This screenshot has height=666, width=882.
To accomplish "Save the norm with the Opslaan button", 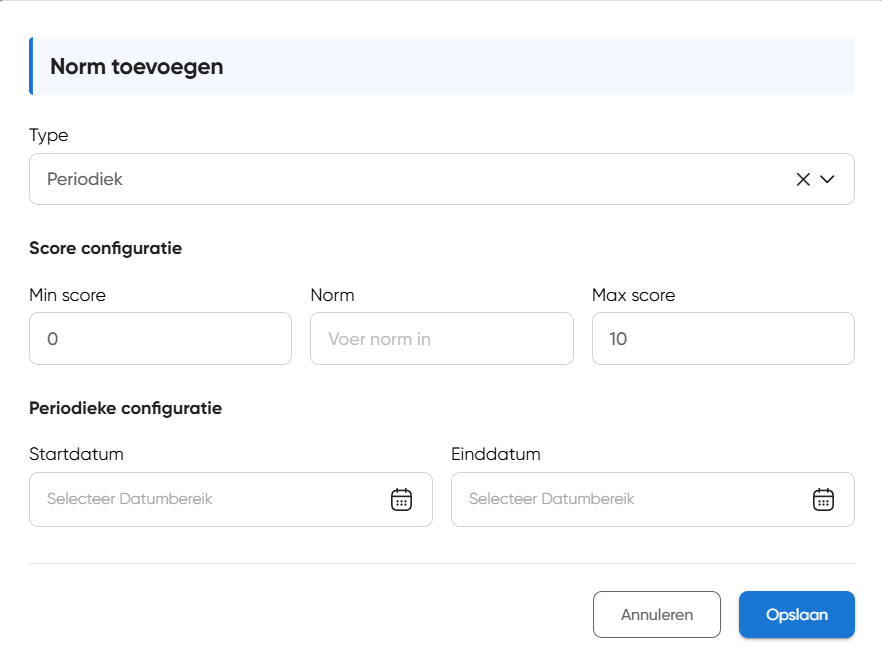I will [796, 615].
